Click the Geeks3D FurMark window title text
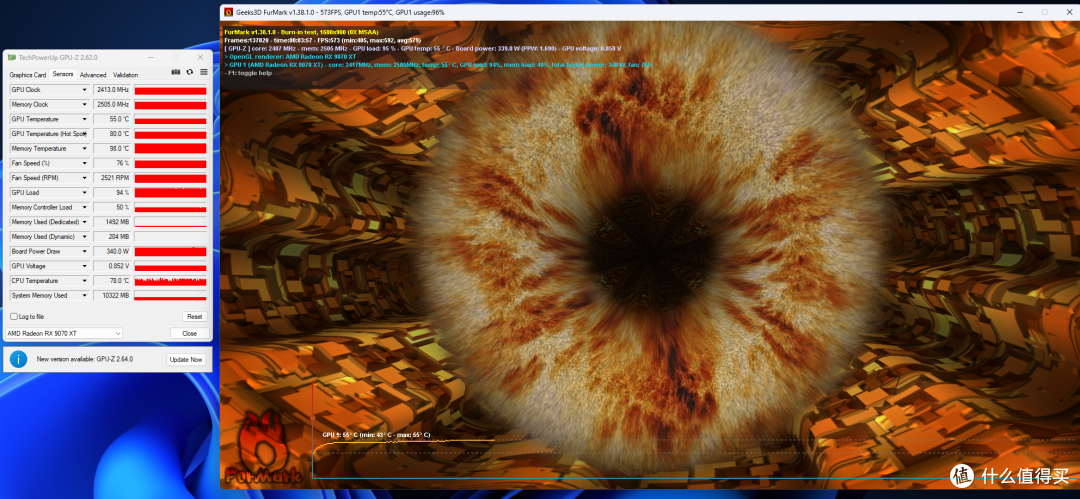The width and height of the screenshot is (1080, 499). click(x=342, y=12)
